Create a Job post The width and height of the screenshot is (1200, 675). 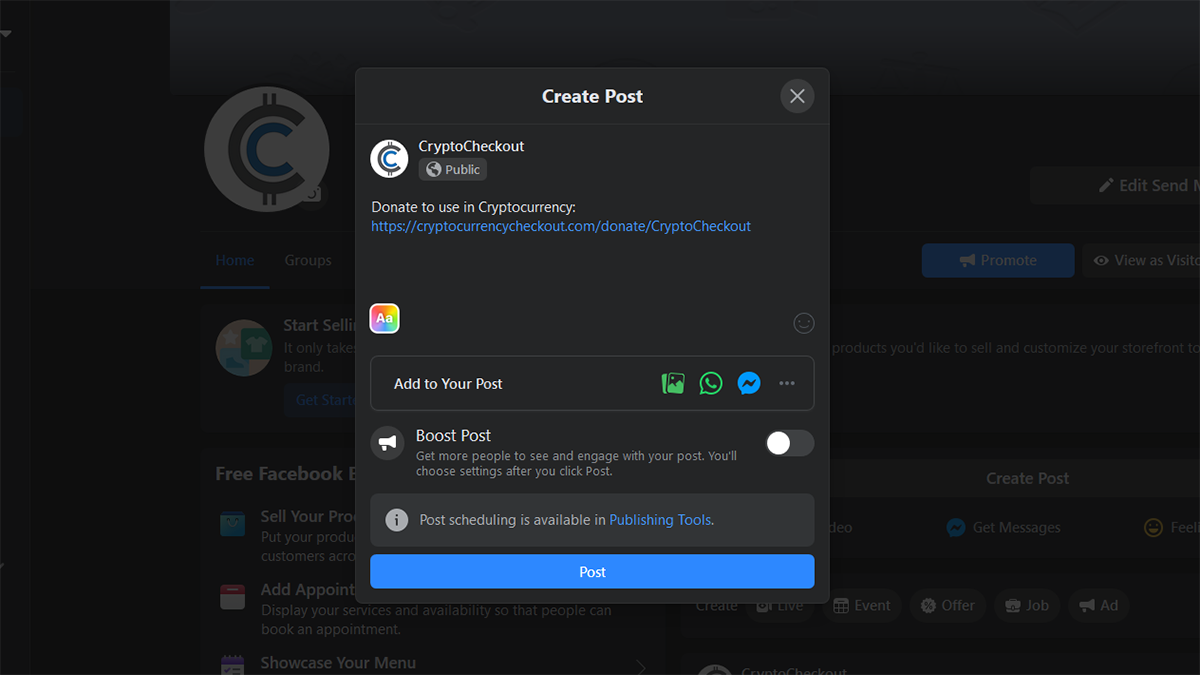click(x=1027, y=605)
